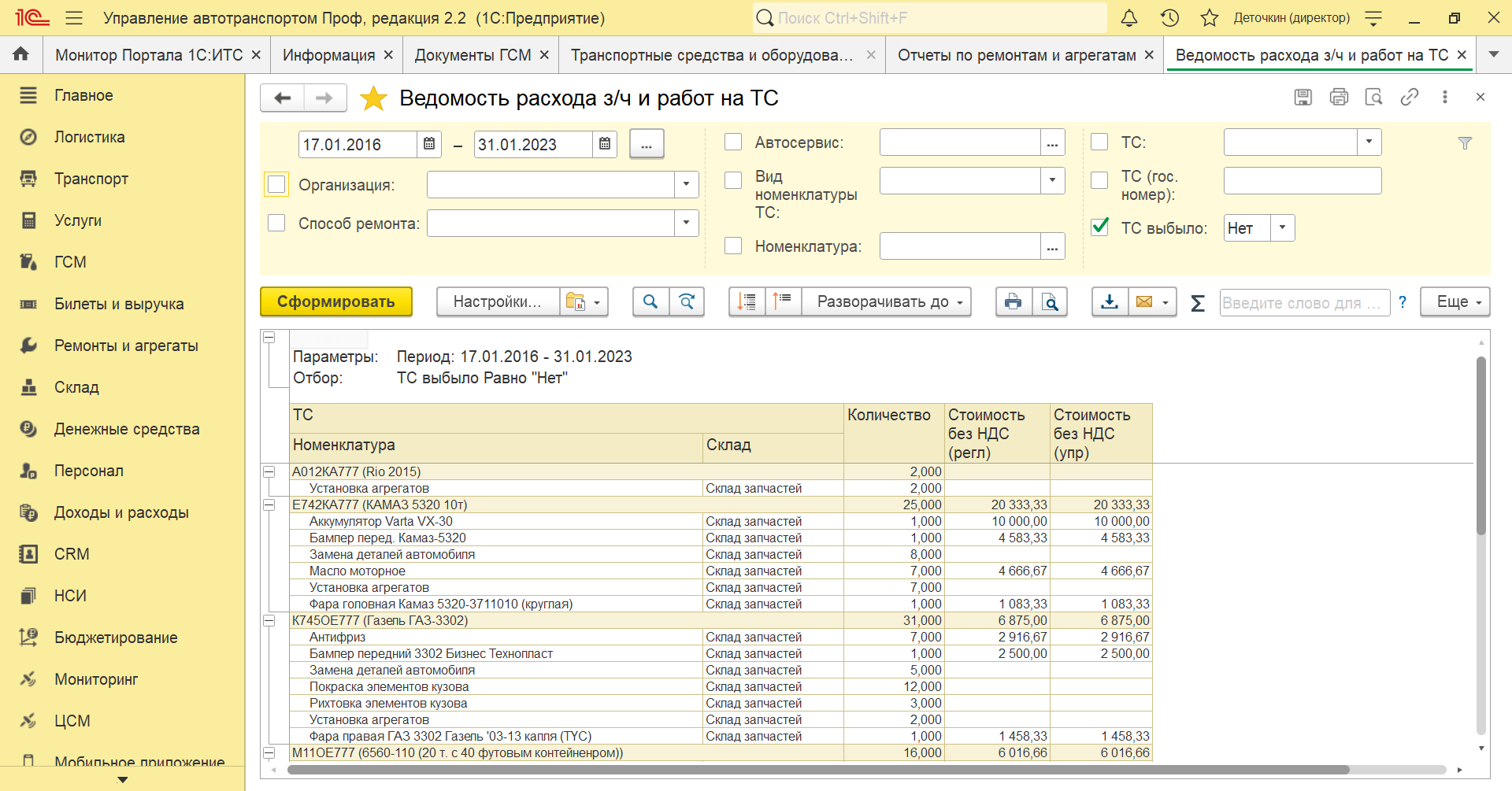The width and height of the screenshot is (1512, 791).
Task: Click the print icon in report toolbar
Action: [x=1014, y=302]
